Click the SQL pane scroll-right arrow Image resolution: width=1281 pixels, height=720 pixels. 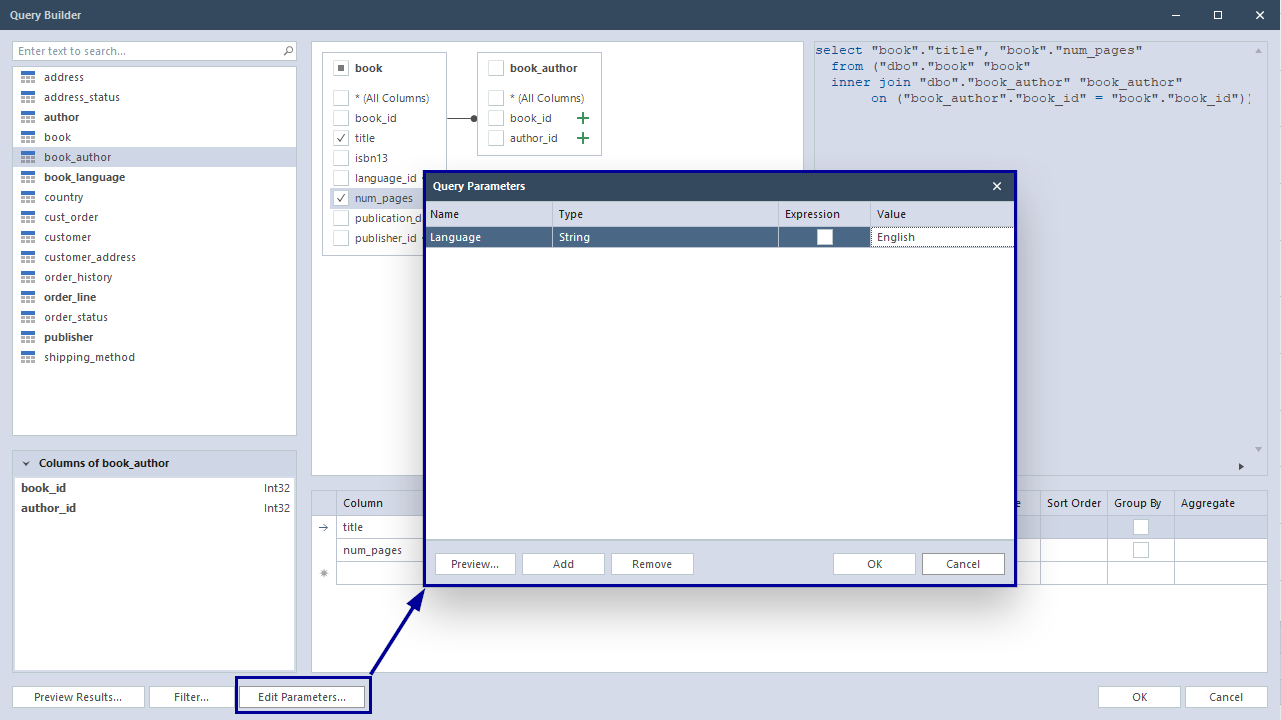1241,466
